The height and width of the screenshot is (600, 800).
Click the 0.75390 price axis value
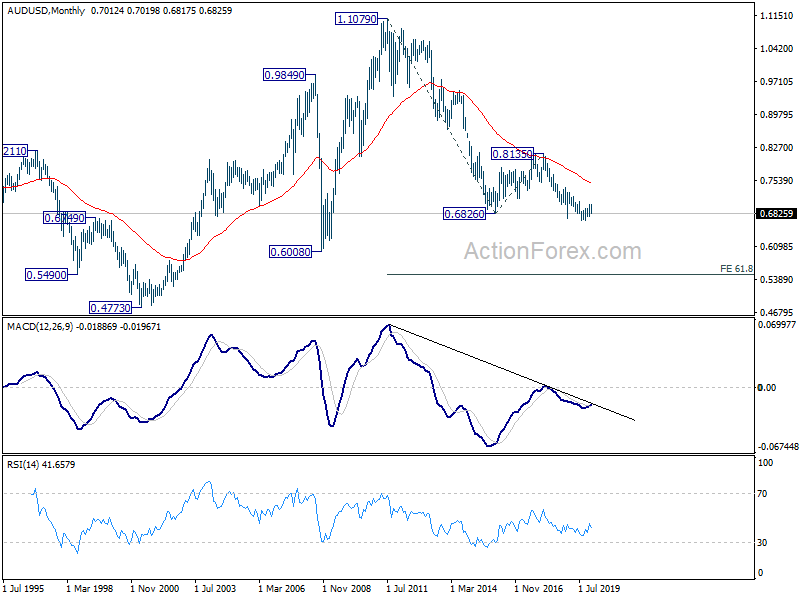pyautogui.click(x=777, y=181)
